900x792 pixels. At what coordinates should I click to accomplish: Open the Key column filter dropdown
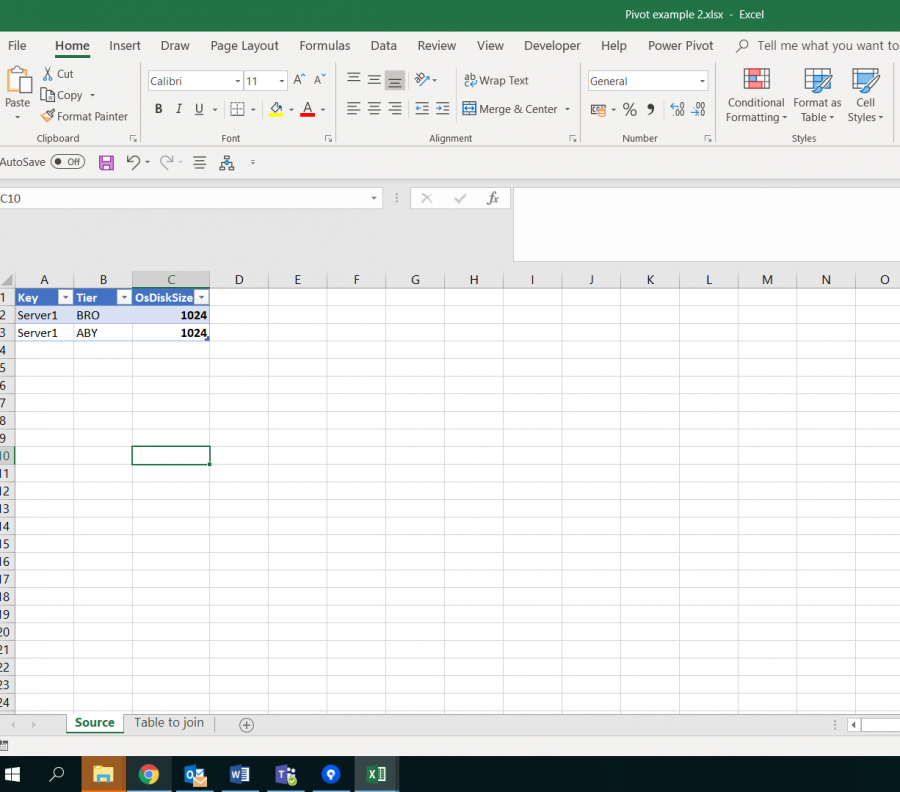[65, 297]
